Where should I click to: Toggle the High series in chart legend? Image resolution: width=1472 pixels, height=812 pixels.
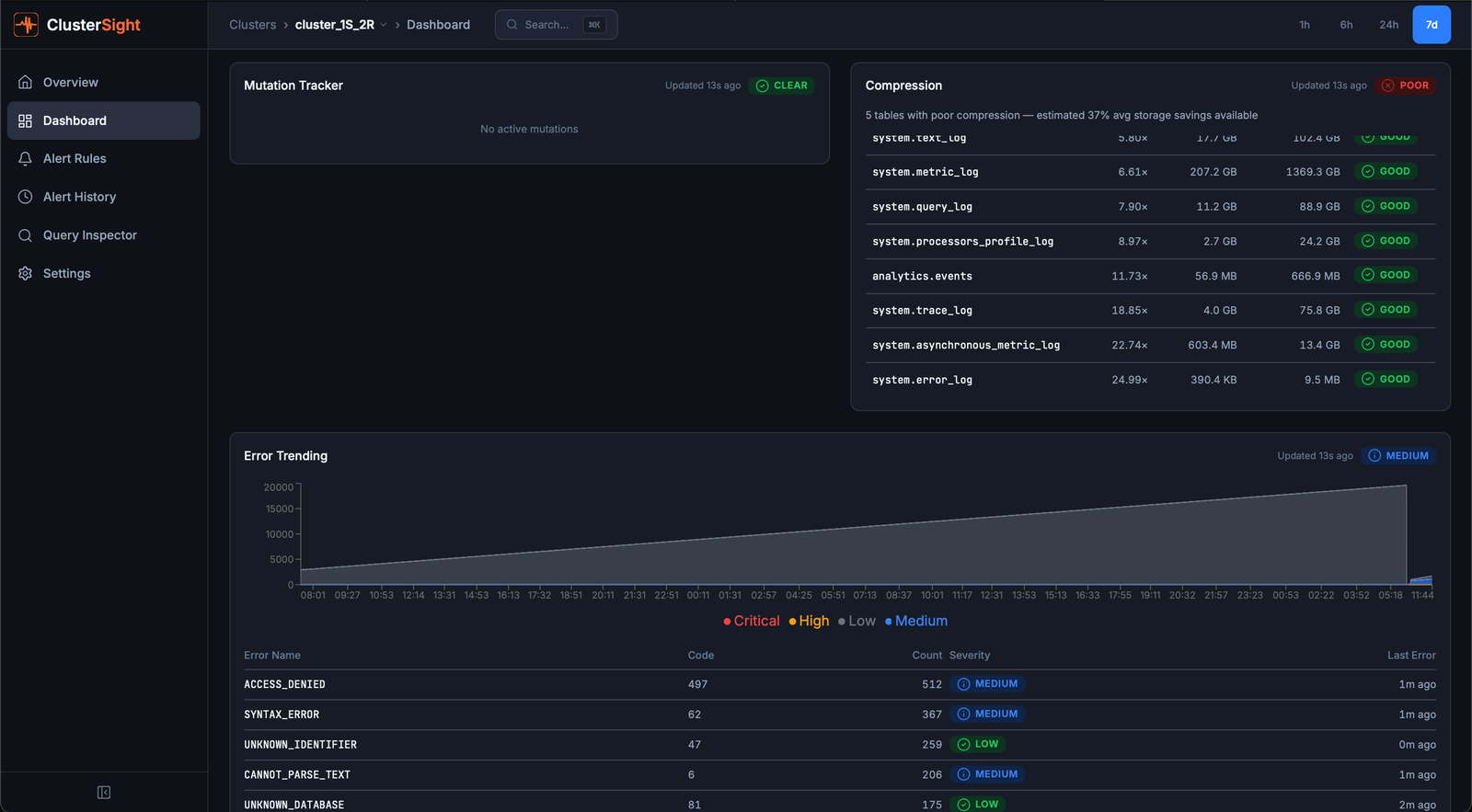pos(809,622)
